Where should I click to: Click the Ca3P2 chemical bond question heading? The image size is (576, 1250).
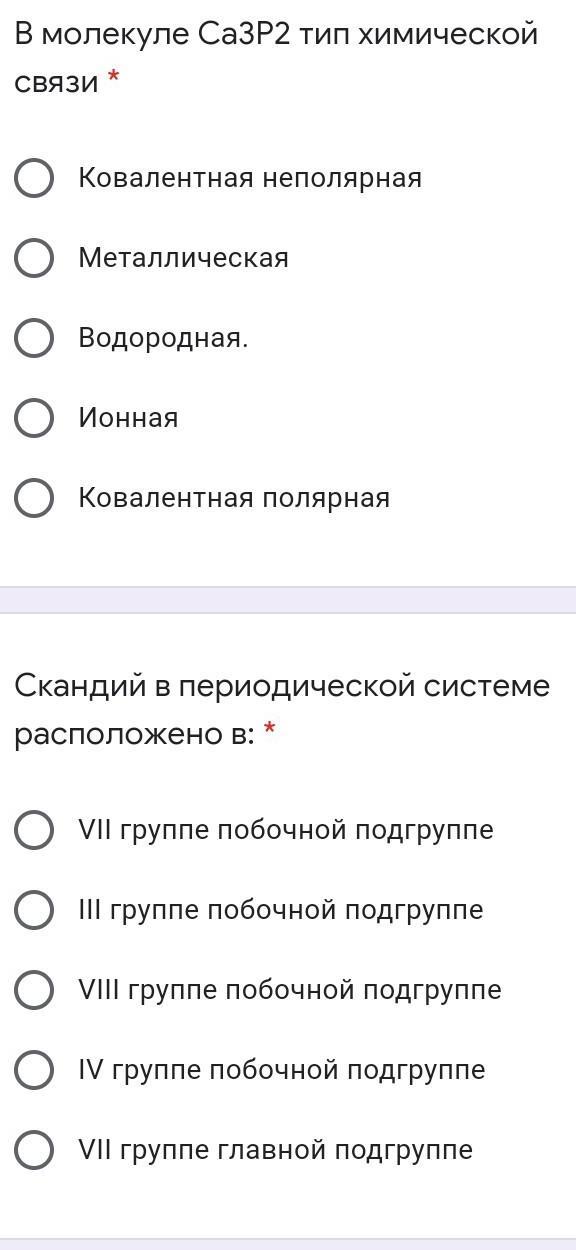(276, 58)
